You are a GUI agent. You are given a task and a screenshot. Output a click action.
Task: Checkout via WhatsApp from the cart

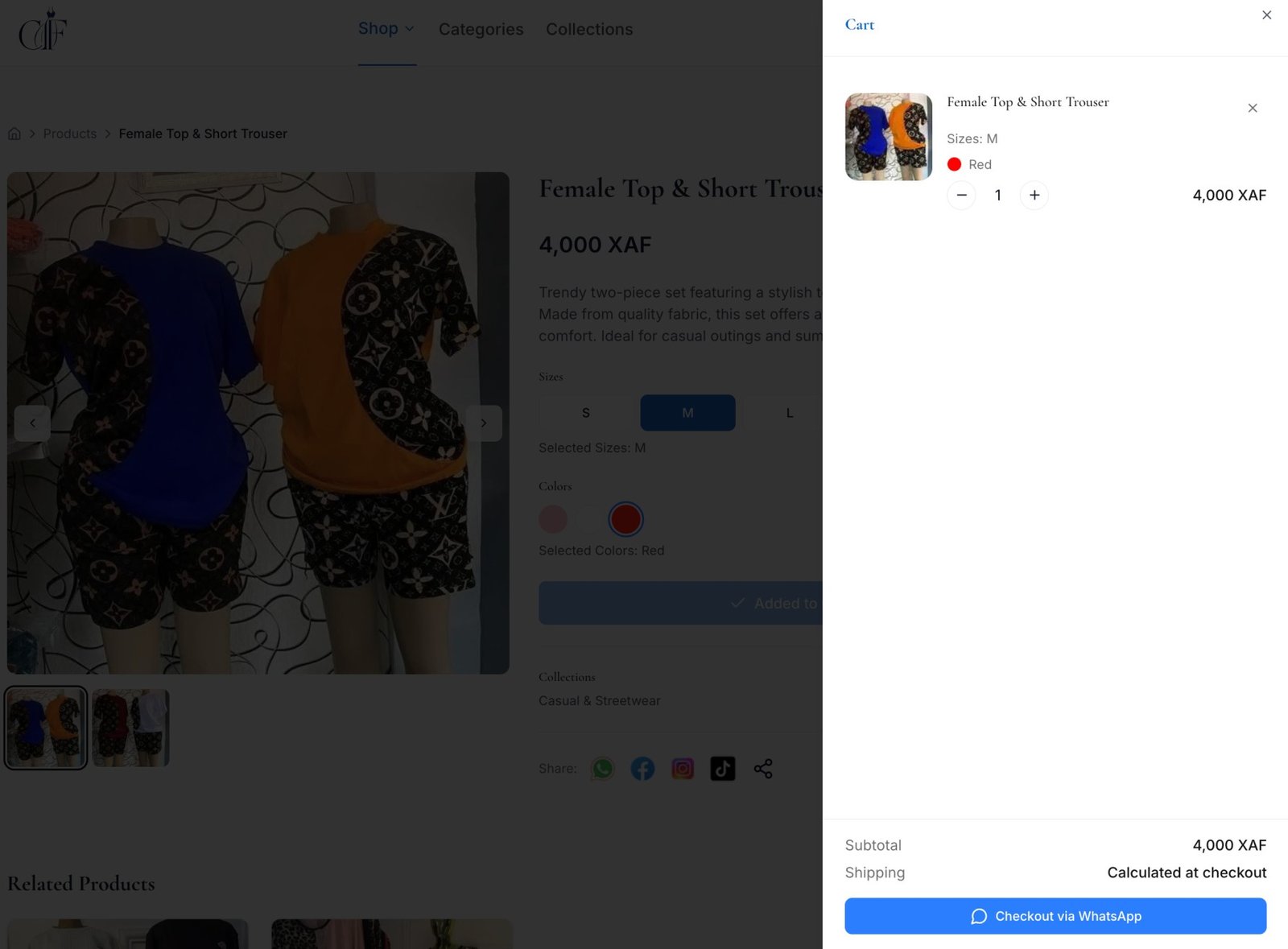point(1055,916)
